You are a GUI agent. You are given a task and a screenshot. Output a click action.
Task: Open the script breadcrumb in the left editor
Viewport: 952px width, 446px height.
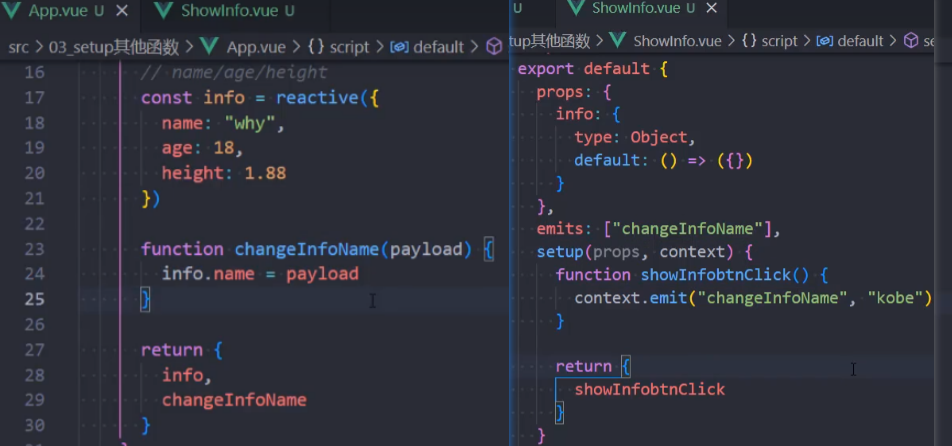[349, 47]
